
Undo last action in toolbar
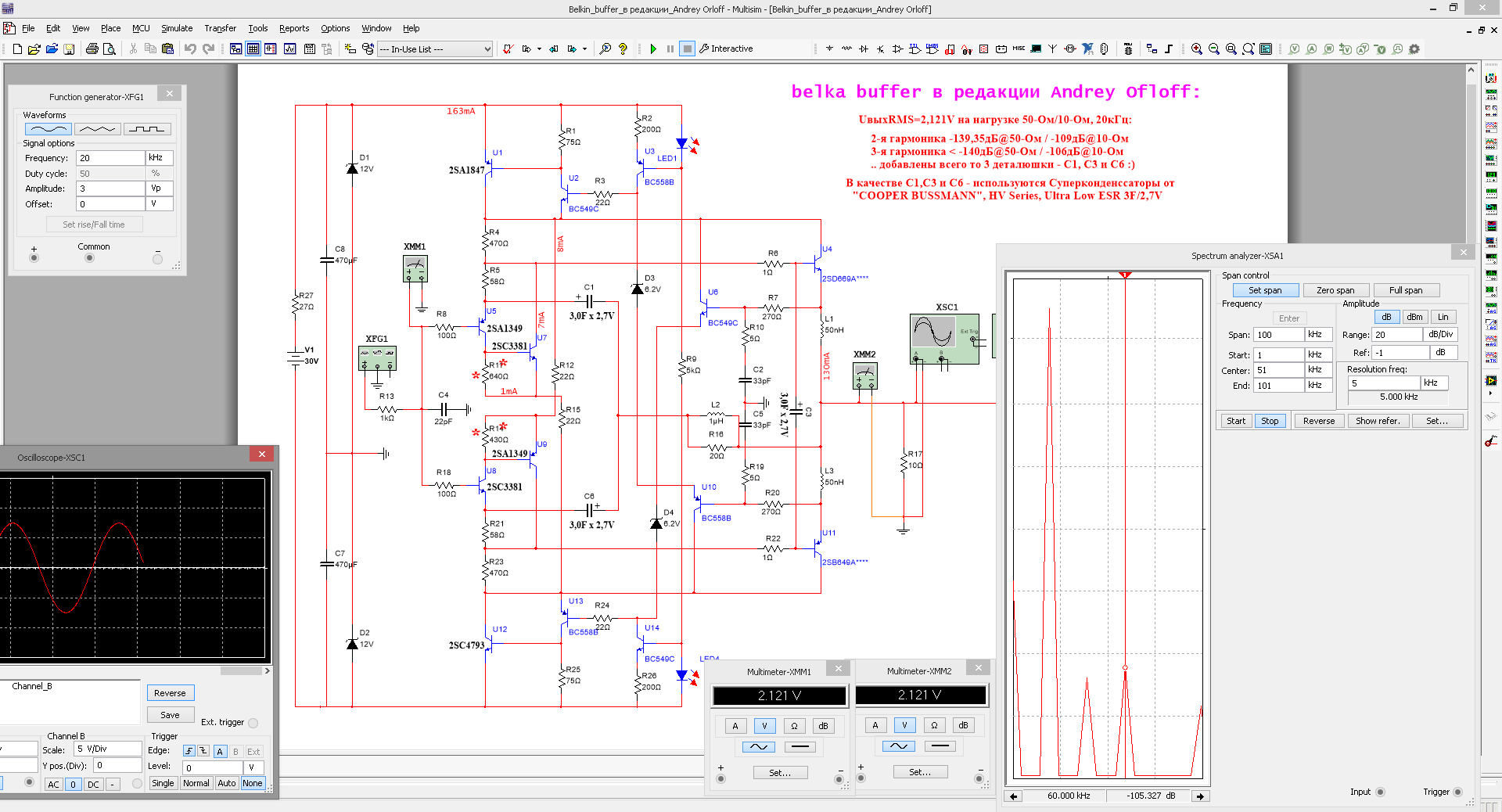point(190,49)
